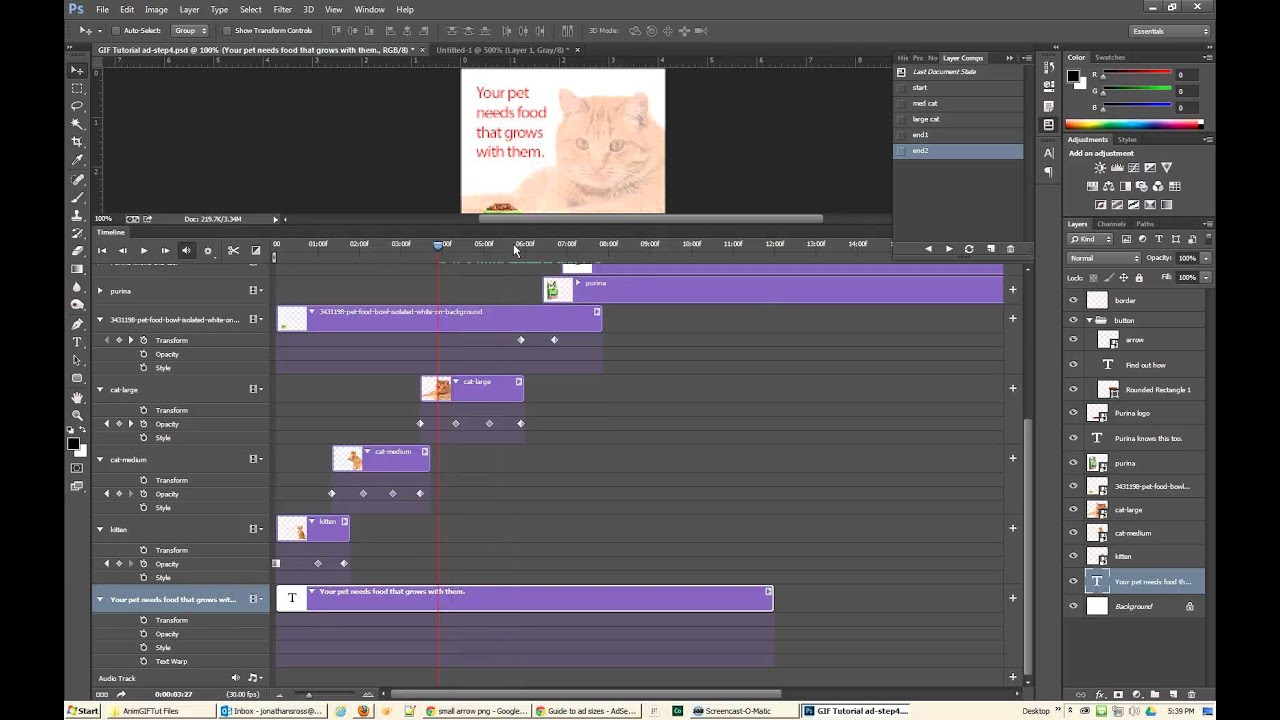Image resolution: width=1280 pixels, height=720 pixels.
Task: Toggle visibility of the kitten layer
Action: [1074, 556]
